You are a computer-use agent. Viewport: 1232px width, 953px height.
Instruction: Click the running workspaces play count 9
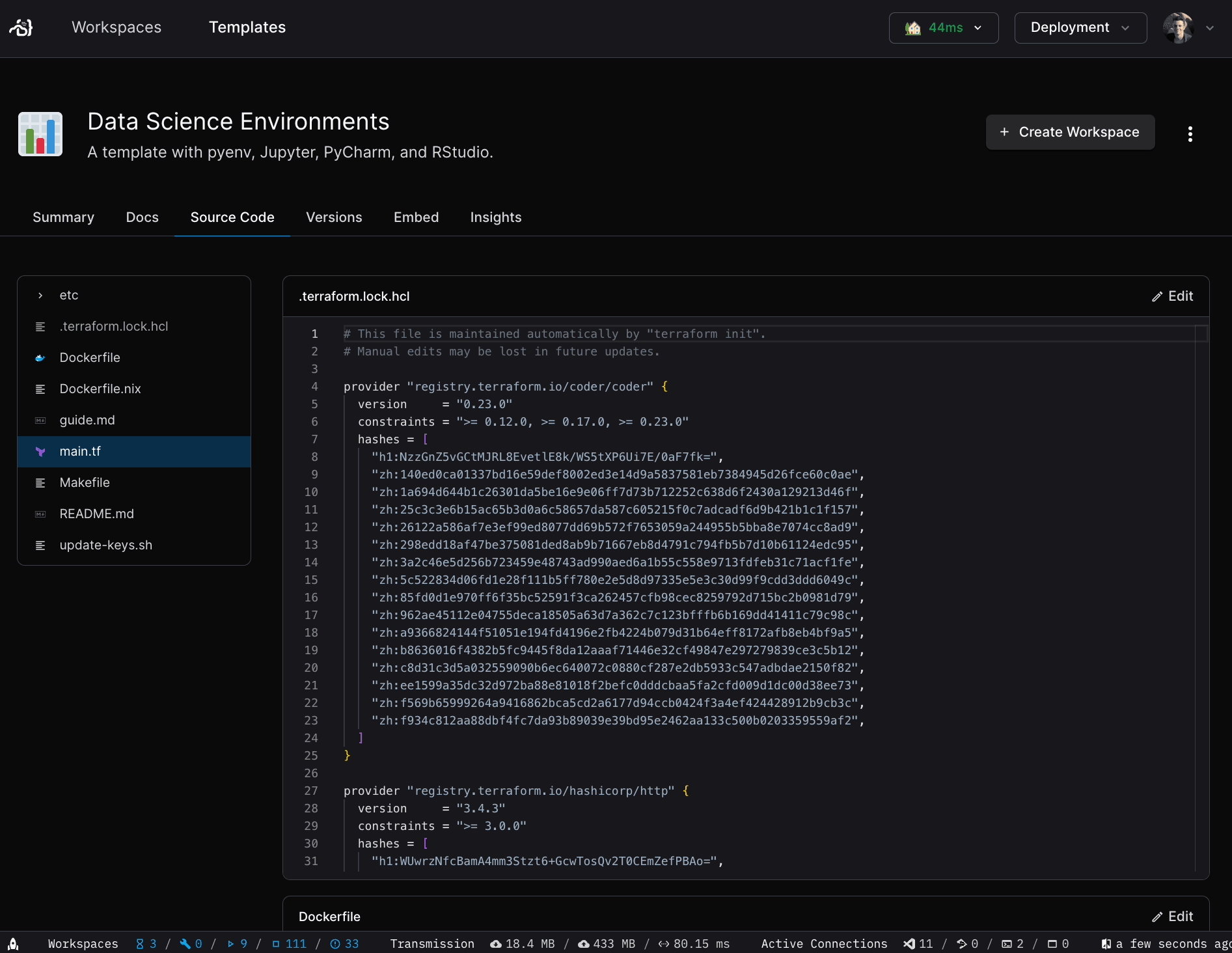(x=237, y=944)
